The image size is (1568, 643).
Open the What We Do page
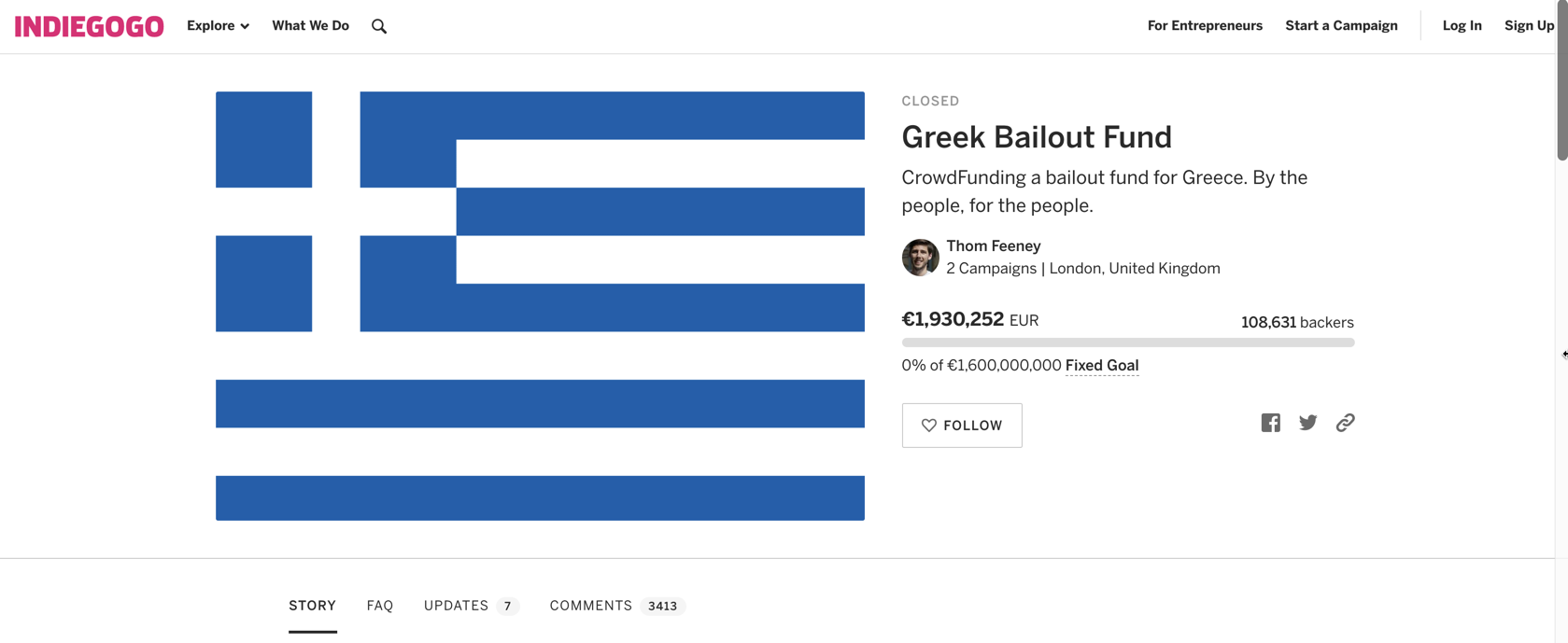[x=310, y=26]
